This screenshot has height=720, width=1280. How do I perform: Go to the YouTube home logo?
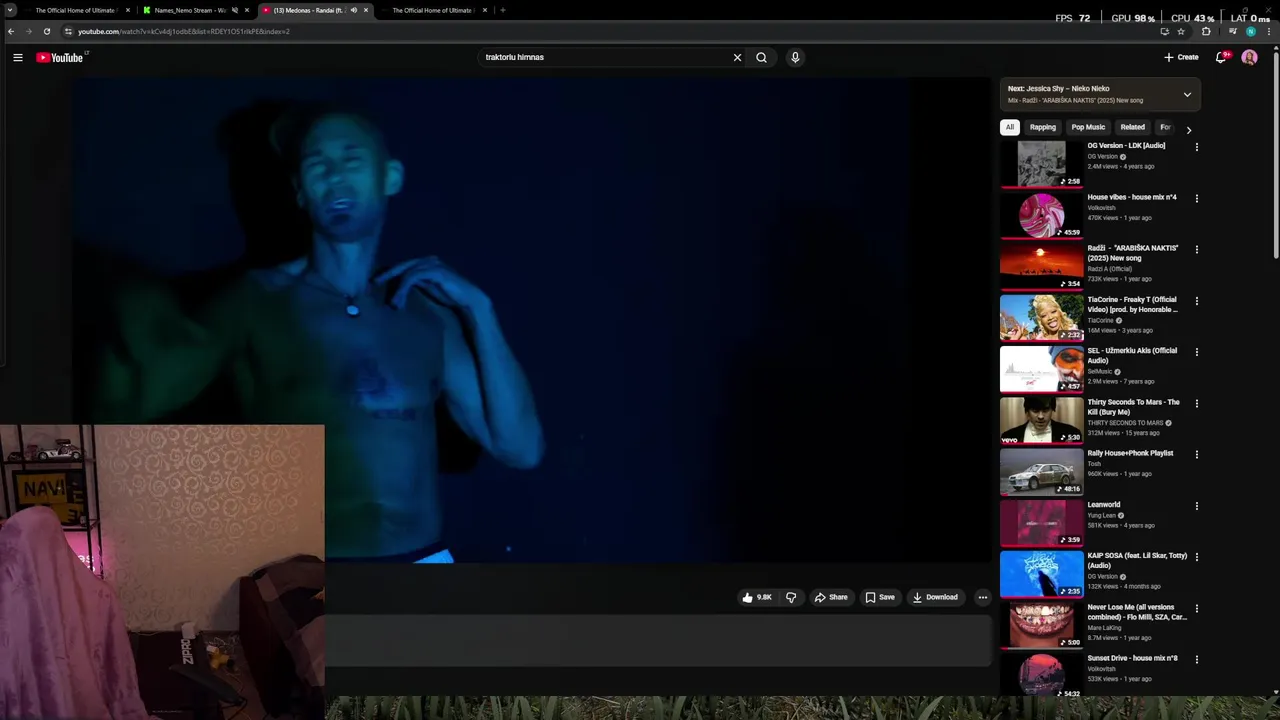(x=61, y=57)
